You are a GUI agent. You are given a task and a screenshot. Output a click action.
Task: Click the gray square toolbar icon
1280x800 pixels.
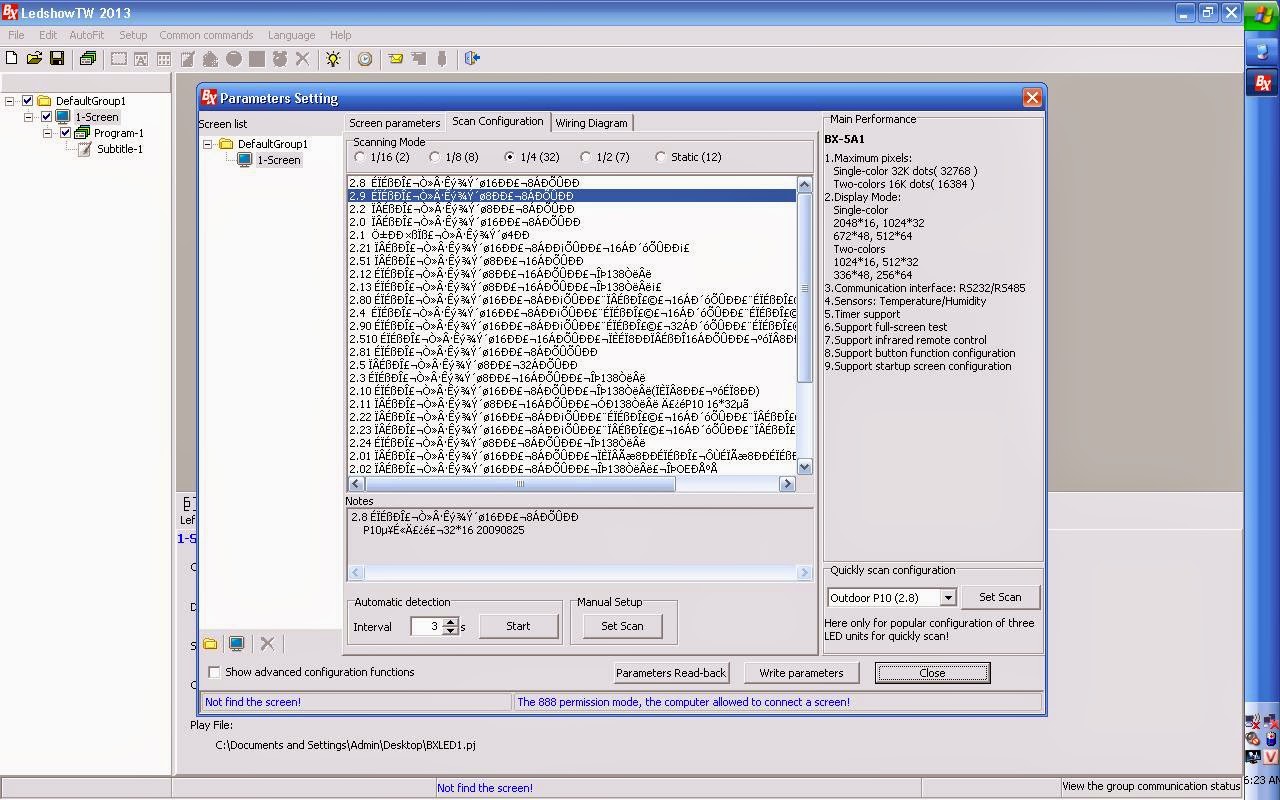[256, 59]
